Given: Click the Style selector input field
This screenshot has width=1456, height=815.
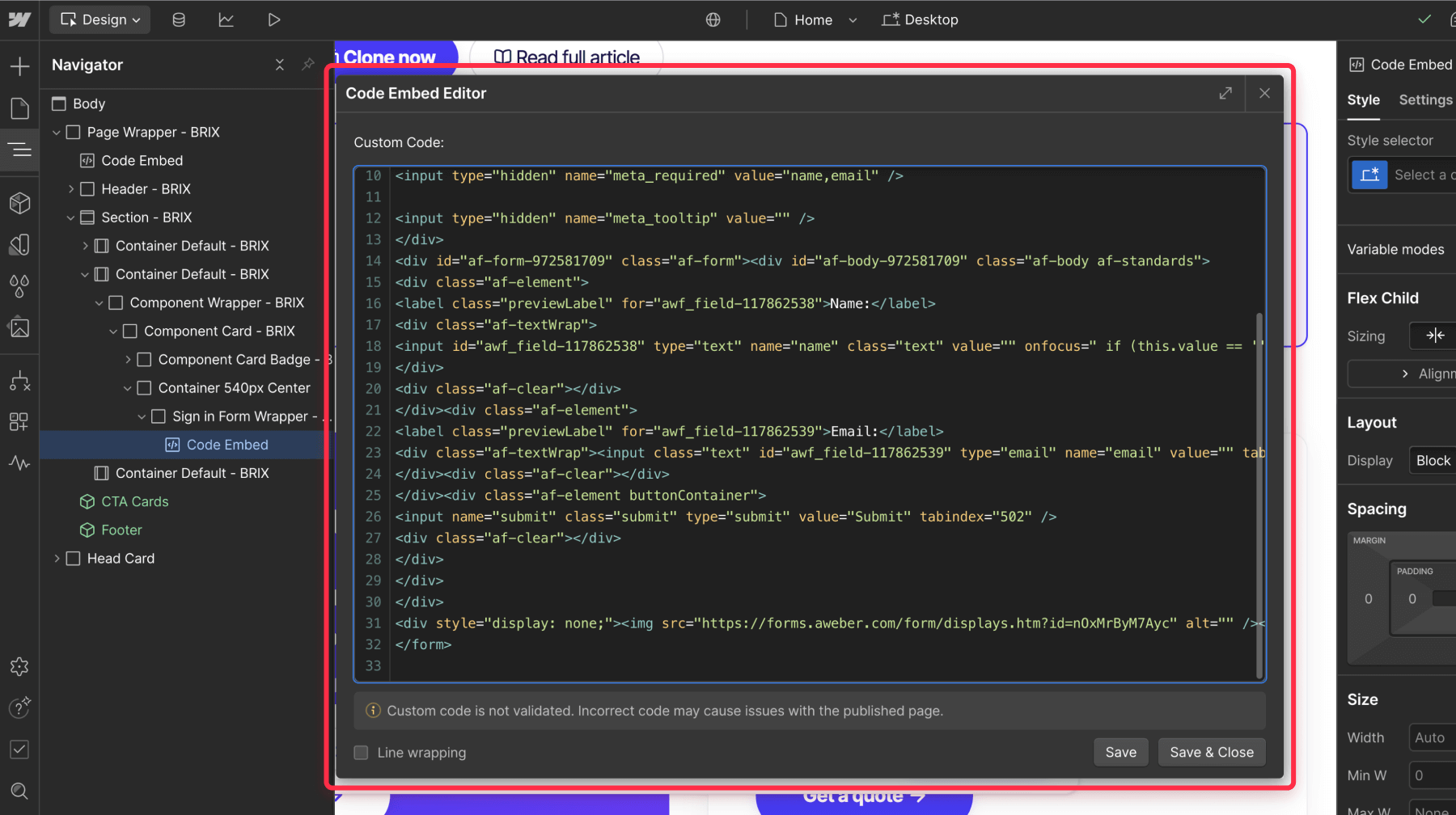Looking at the screenshot, I should [x=1403, y=175].
